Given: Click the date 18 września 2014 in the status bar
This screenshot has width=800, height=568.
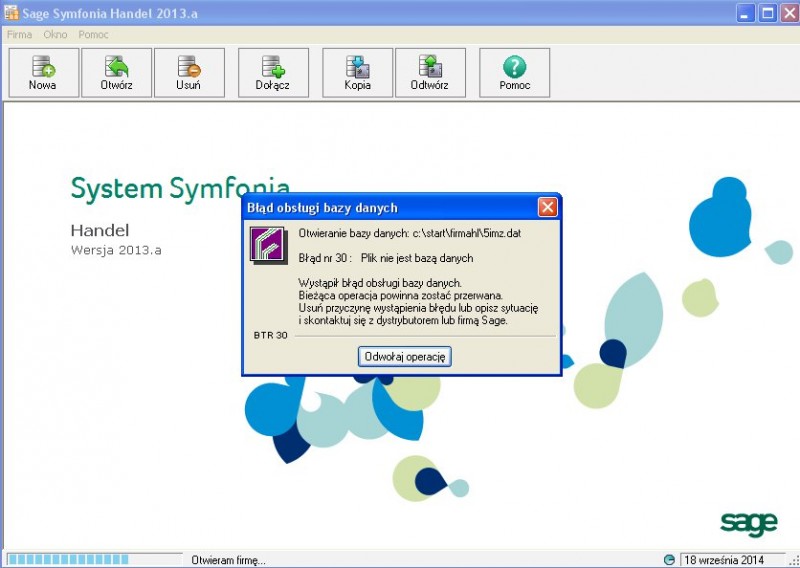Looking at the screenshot, I should (724, 560).
